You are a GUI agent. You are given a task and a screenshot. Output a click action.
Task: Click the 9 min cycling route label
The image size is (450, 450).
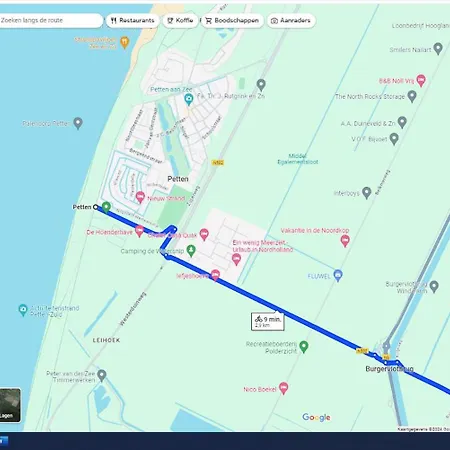(x=268, y=321)
